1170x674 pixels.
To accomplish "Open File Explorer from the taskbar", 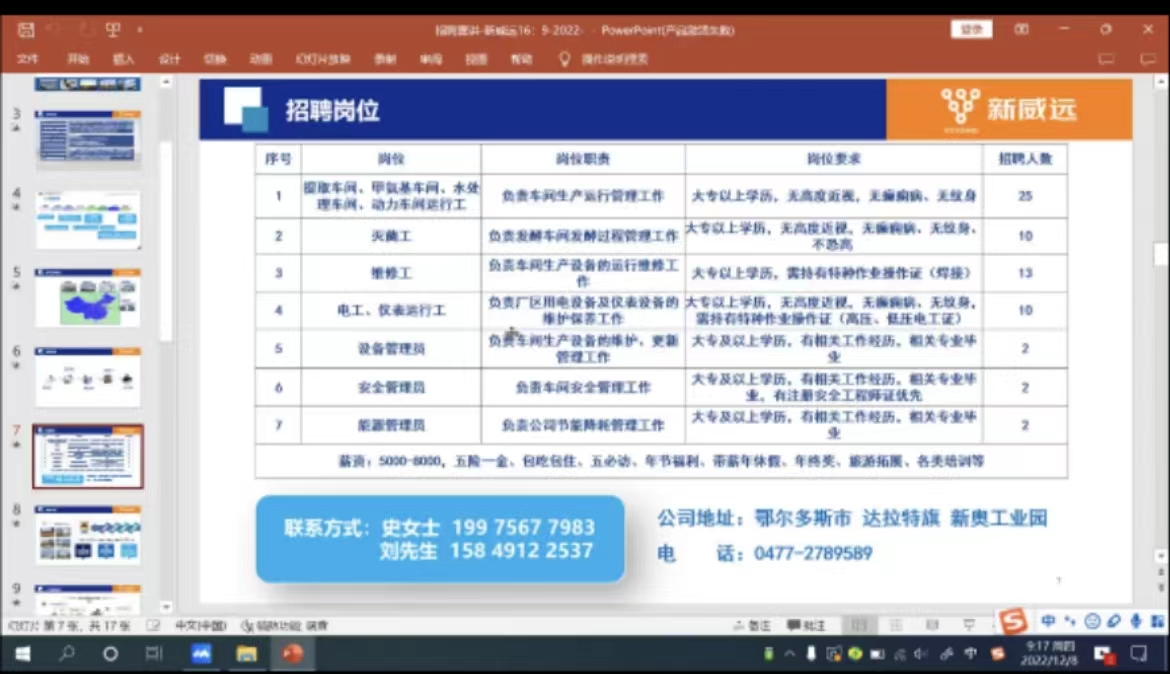I will (246, 655).
